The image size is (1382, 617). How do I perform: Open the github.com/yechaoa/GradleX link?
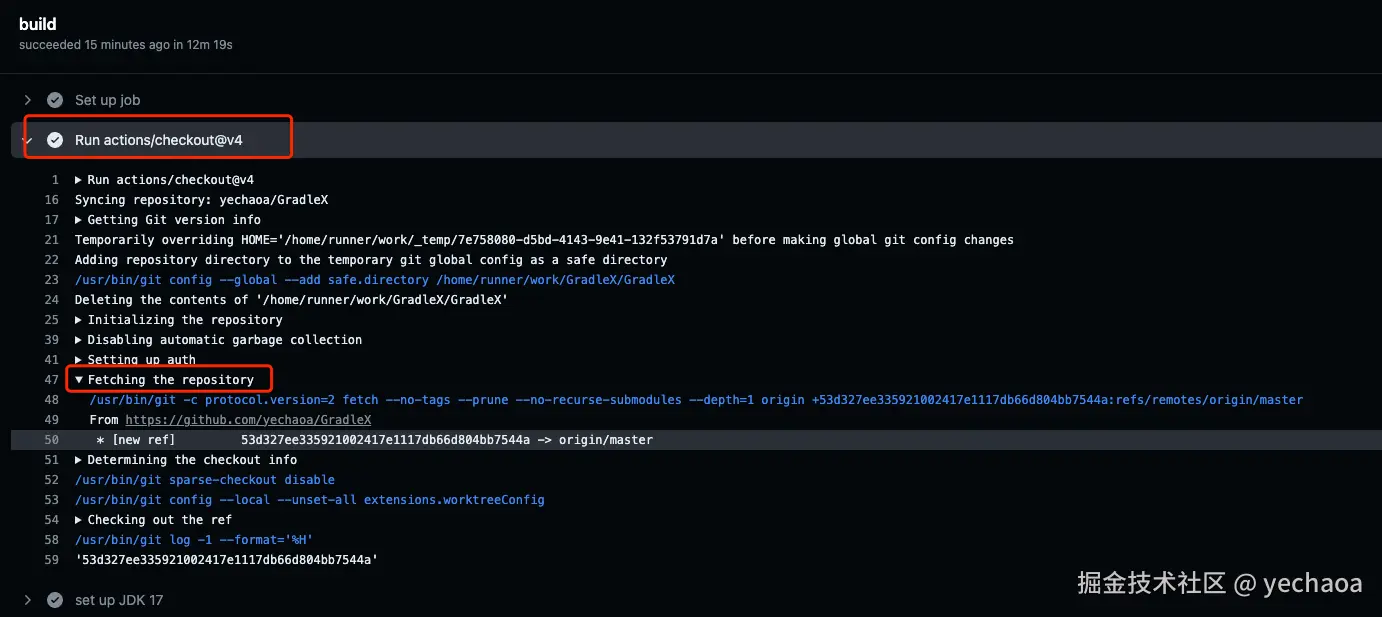[248, 420]
